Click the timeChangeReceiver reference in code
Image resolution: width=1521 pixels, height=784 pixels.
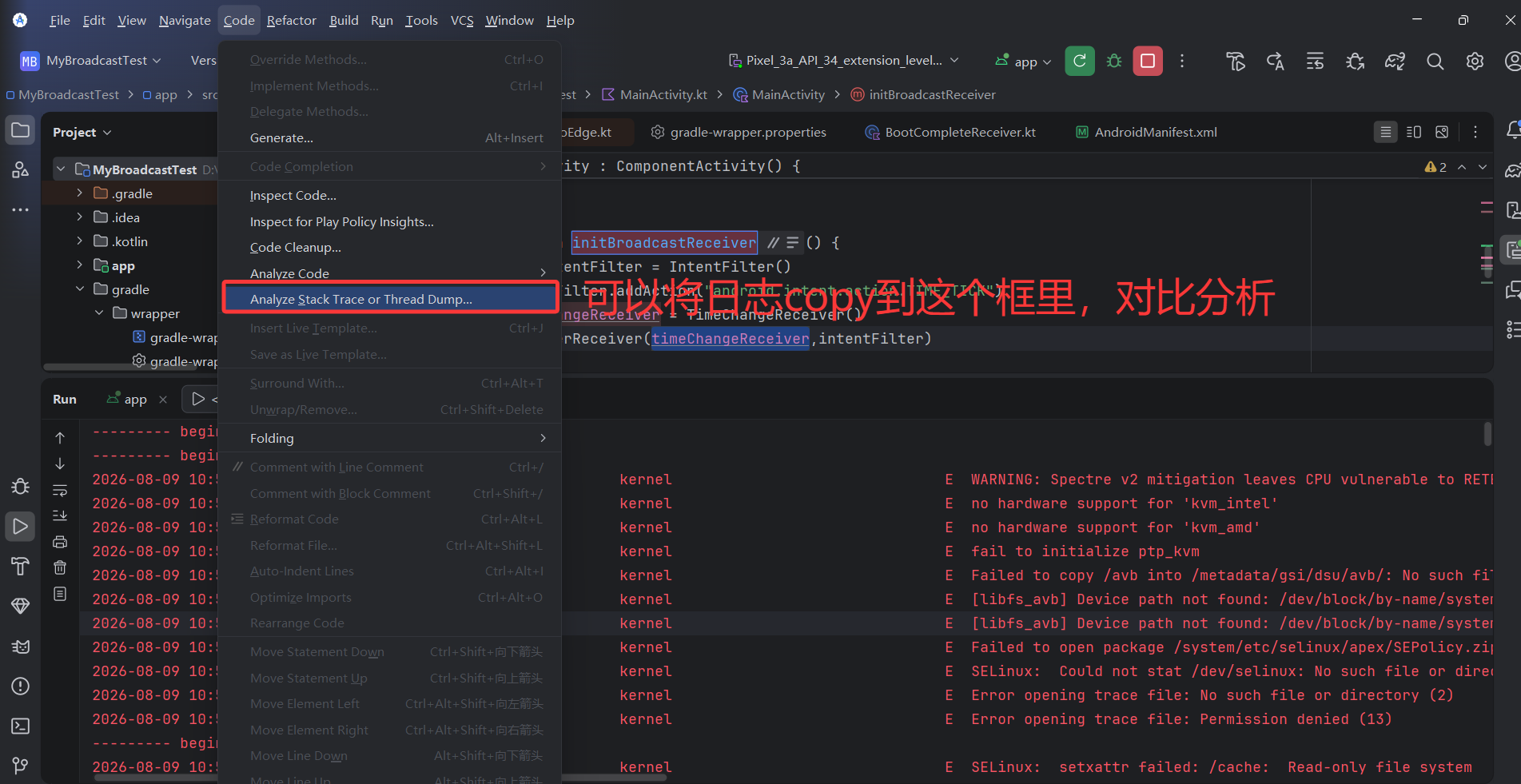(x=731, y=339)
